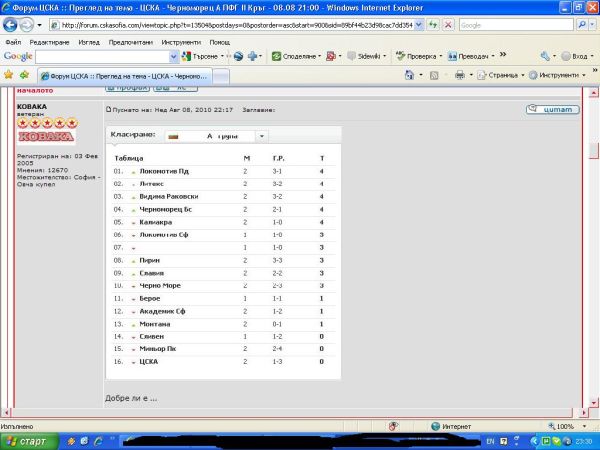The image size is (600, 450).
Task: Expand Google Toolbar search suggestions dropdown
Action: pos(174,57)
